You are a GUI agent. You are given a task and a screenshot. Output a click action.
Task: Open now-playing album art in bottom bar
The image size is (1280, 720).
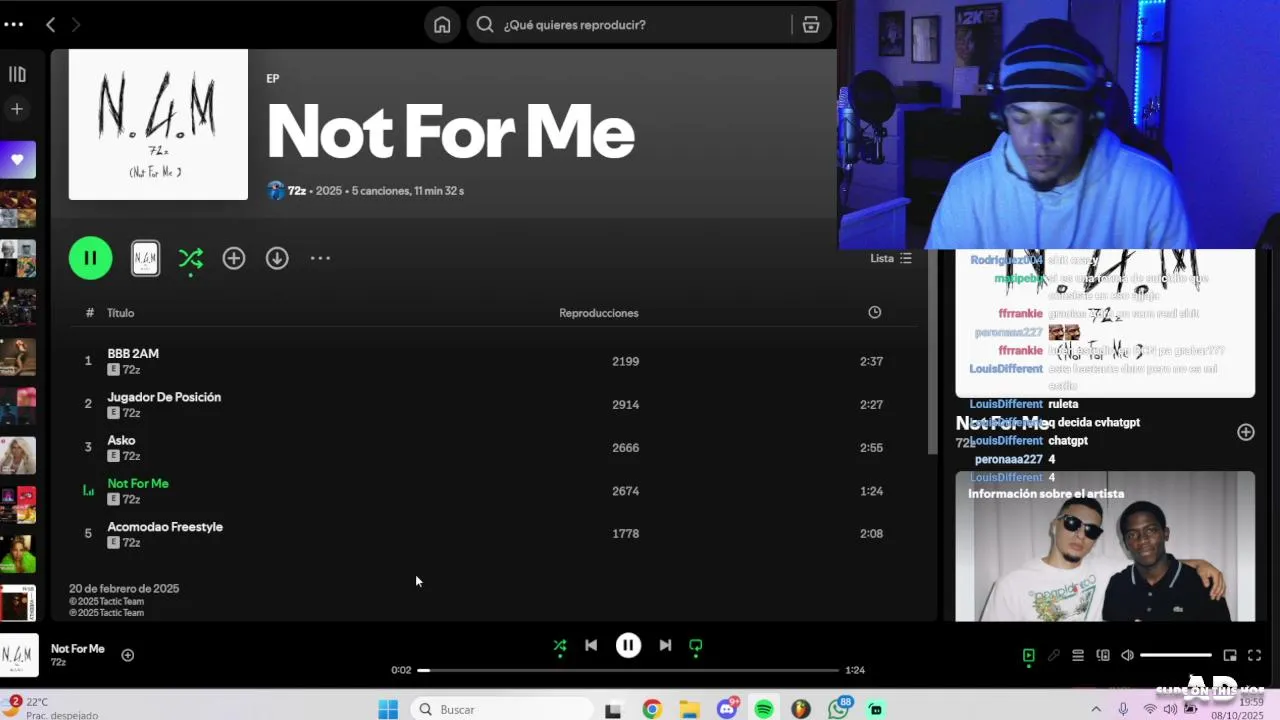click(19, 655)
